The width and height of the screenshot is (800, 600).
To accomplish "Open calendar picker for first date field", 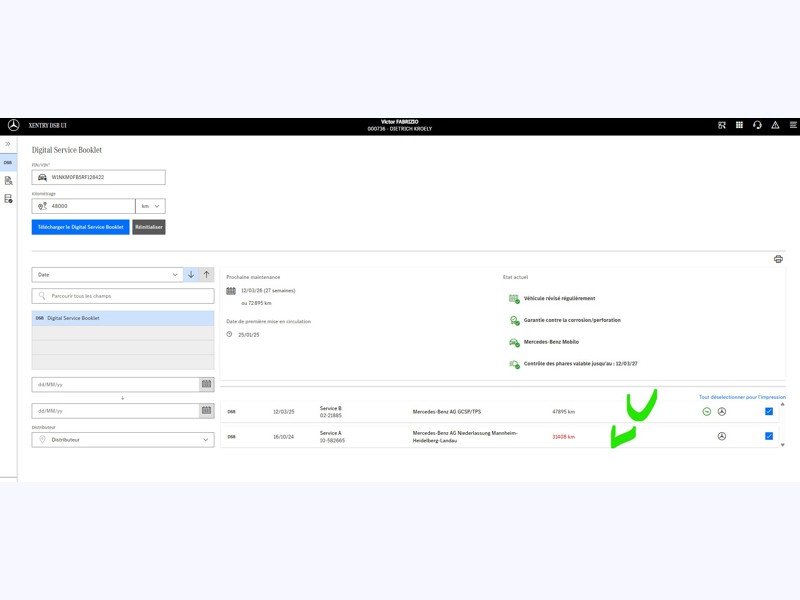I will click(206, 384).
